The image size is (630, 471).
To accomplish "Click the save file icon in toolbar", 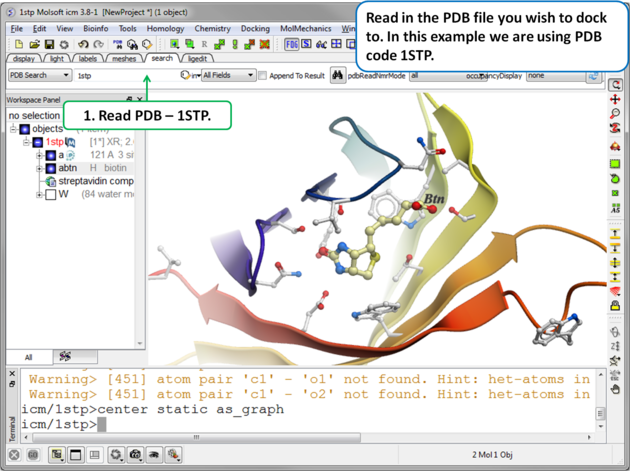I will 49,44.
